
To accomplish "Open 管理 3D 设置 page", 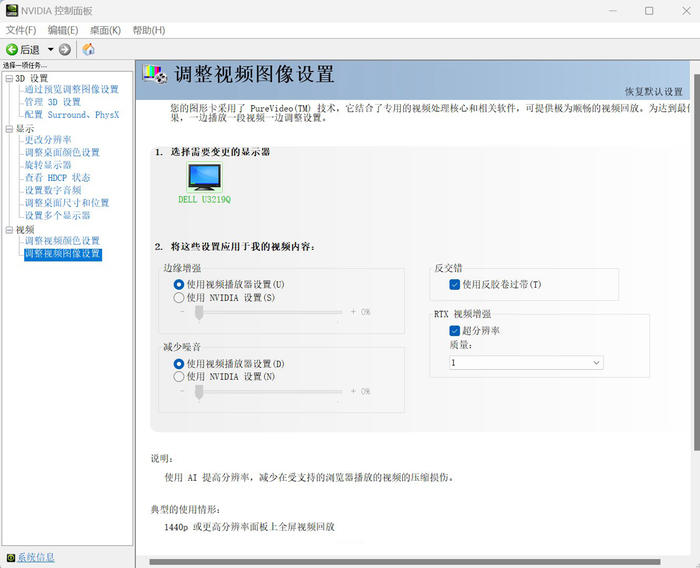I will pyautogui.click(x=53, y=102).
